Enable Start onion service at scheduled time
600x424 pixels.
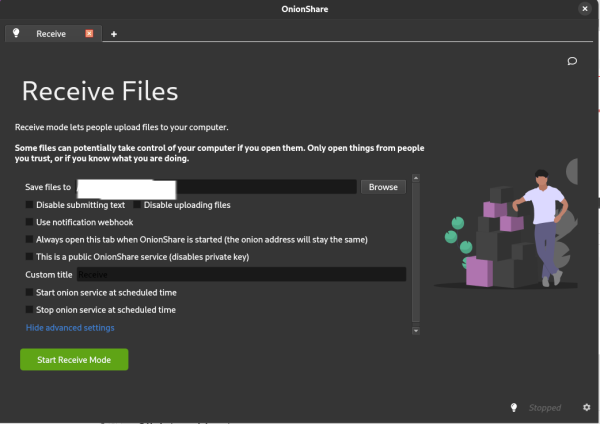30,292
